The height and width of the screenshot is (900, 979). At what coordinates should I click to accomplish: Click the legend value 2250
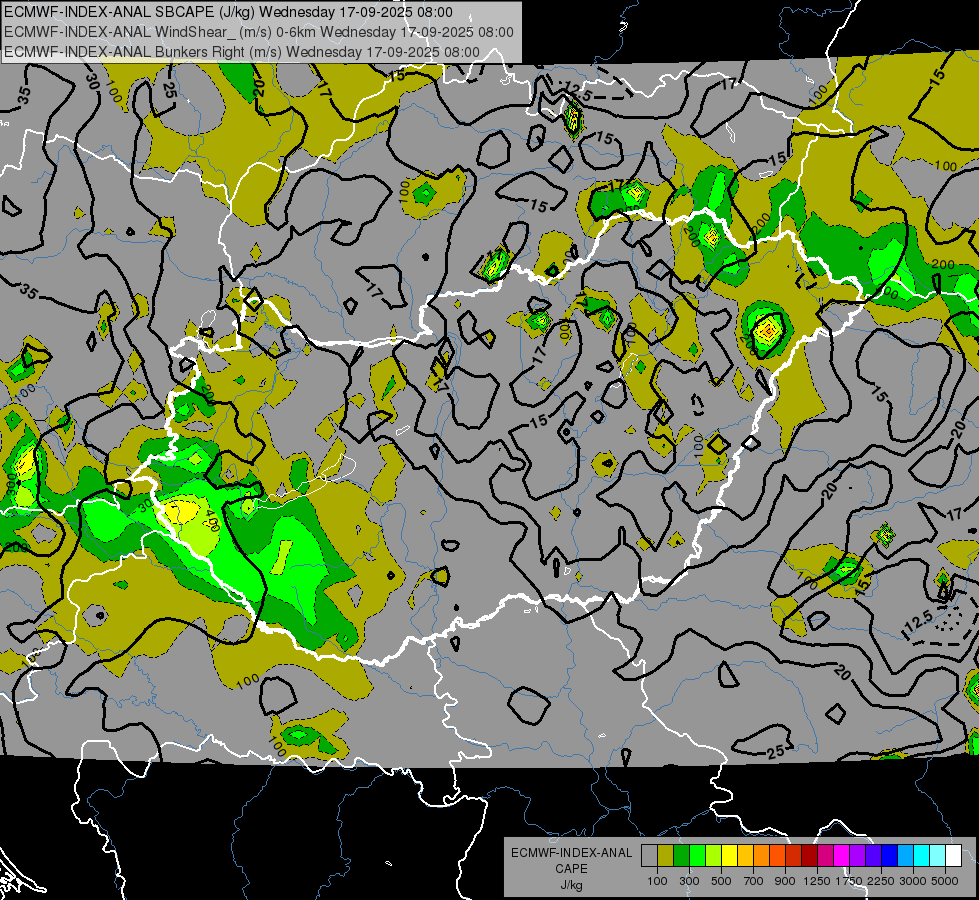pos(880,881)
